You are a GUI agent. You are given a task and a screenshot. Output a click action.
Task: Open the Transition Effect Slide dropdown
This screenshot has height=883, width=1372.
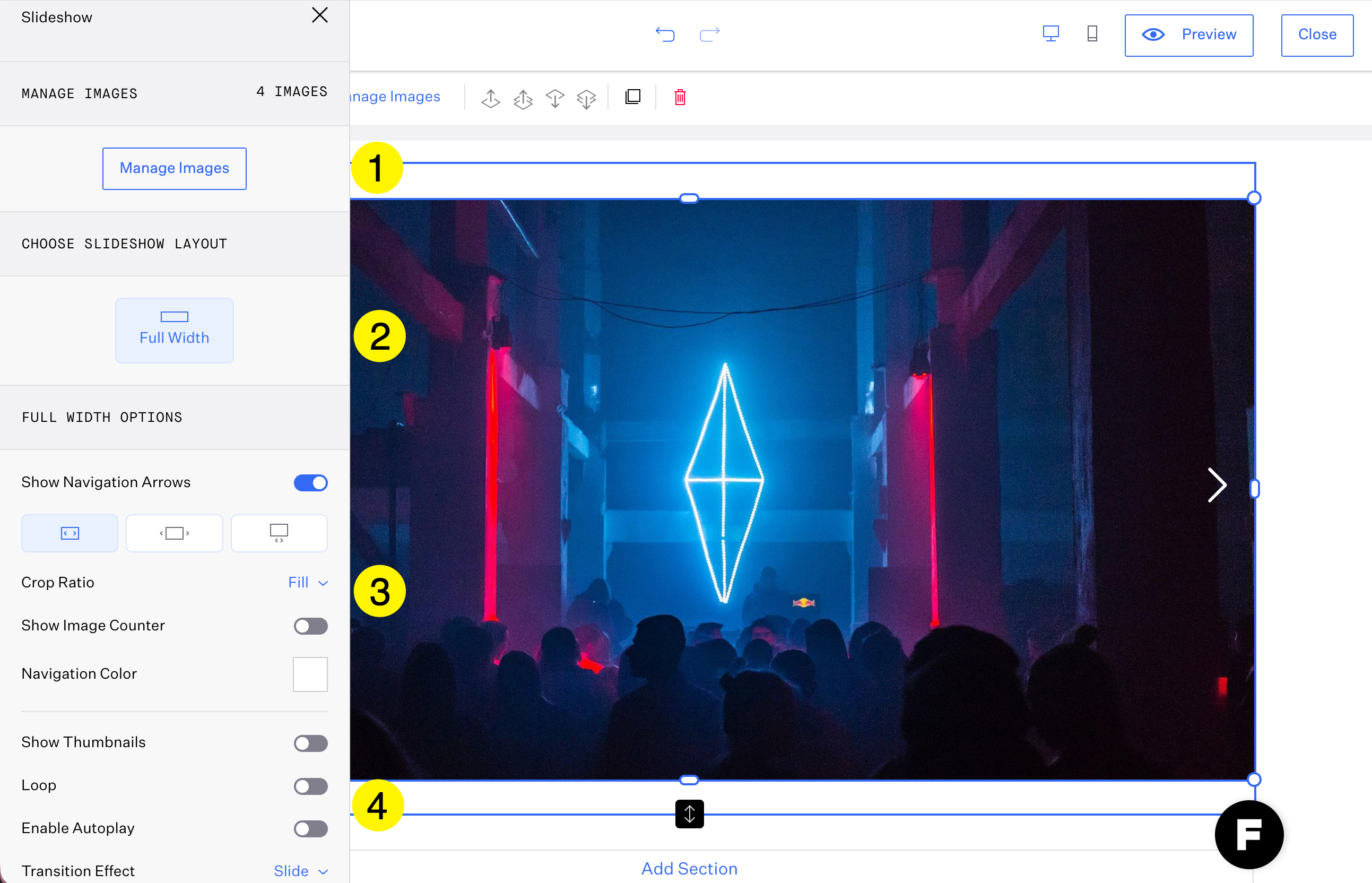point(300,871)
